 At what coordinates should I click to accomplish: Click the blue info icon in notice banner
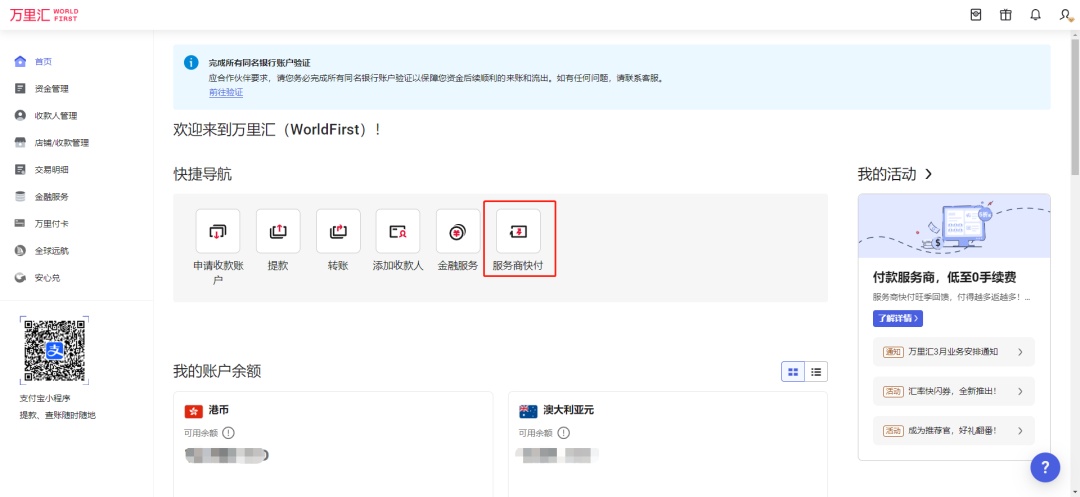point(191,63)
